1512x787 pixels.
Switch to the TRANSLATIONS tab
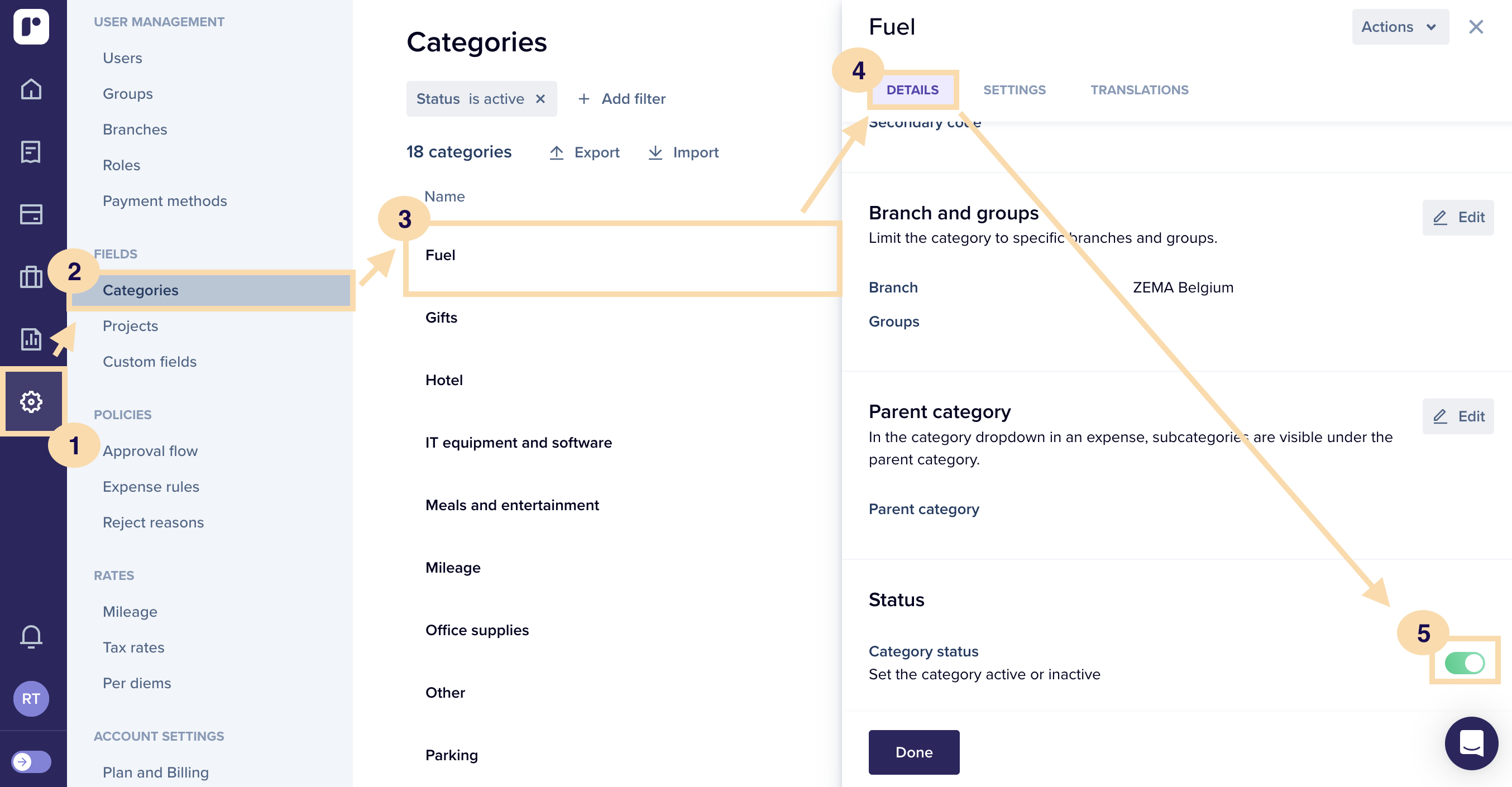tap(1139, 90)
